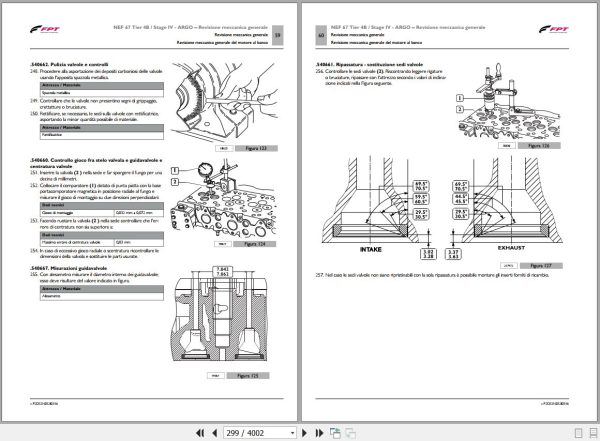Click the valve brushing illustration on page 59
Screen dimensions: 600x441
[x=224, y=102]
